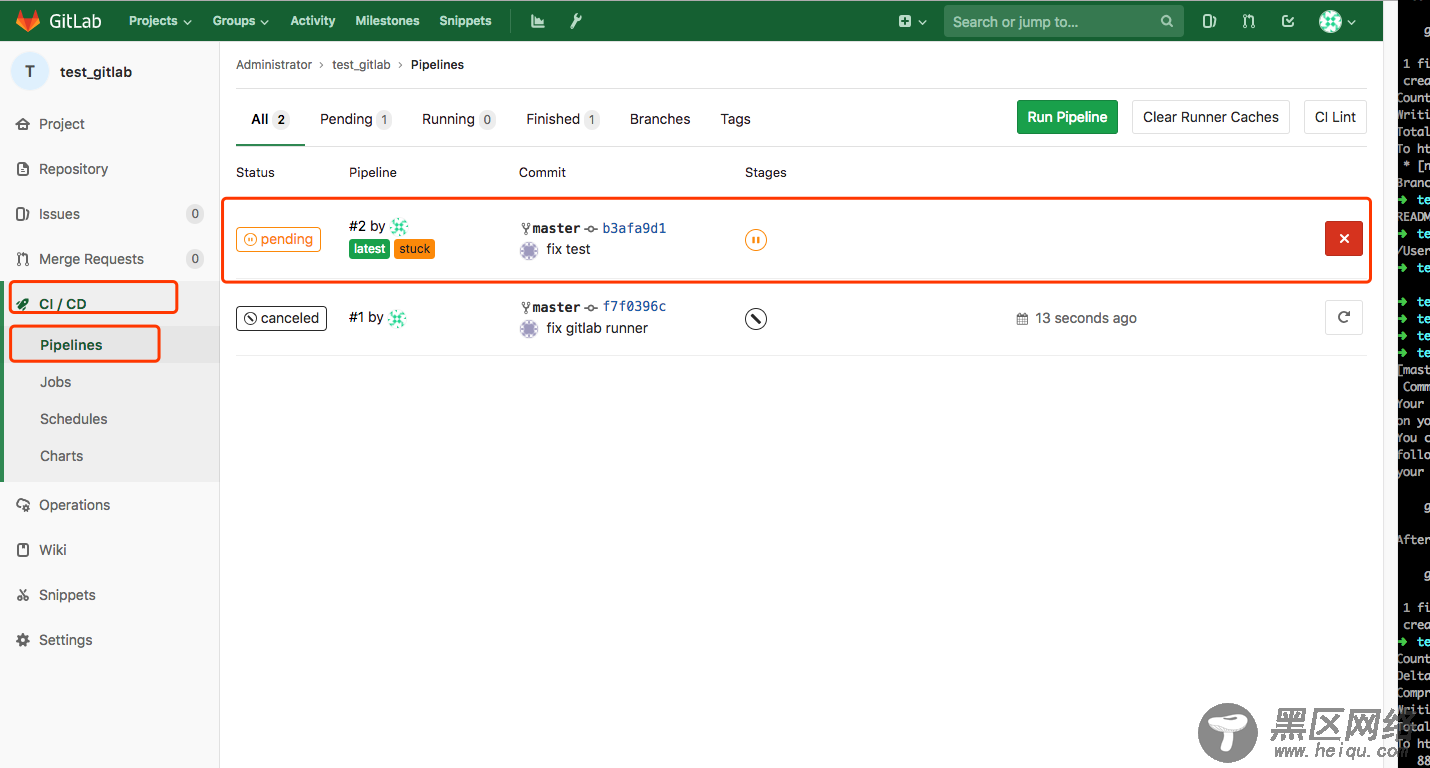
Task: Click the CI Lint button
Action: click(1335, 117)
